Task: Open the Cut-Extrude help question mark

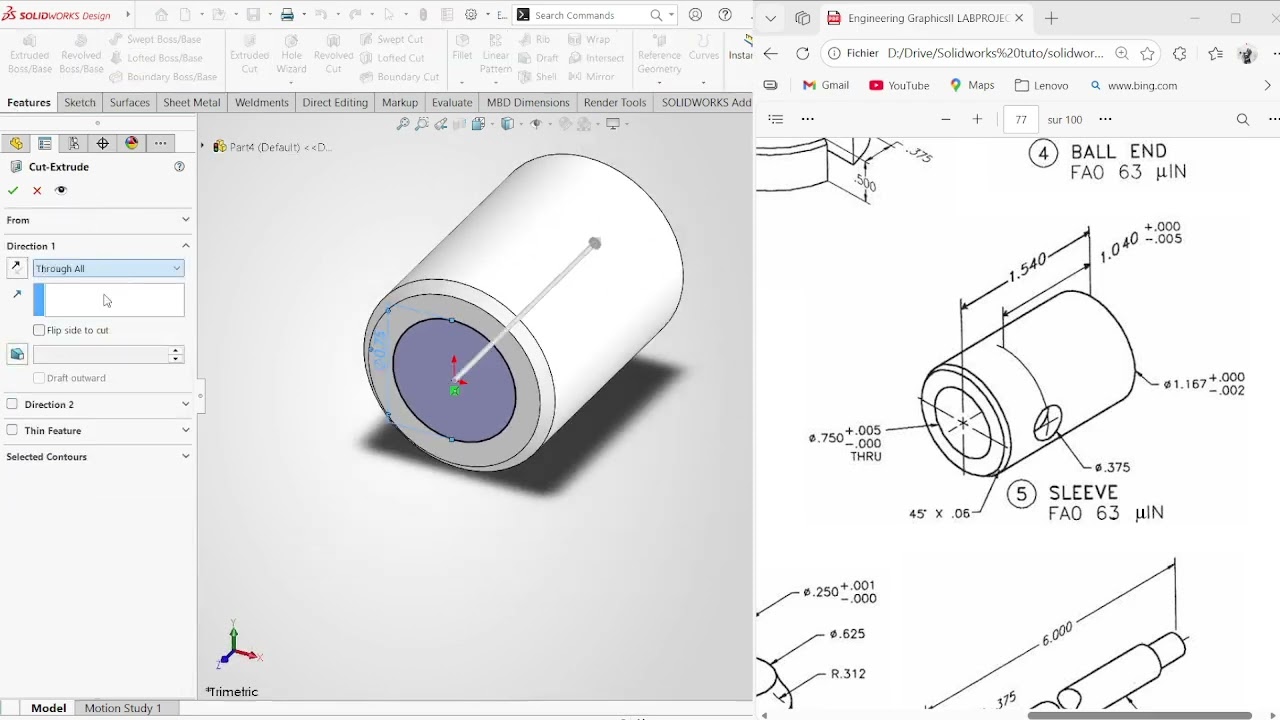Action: coord(180,167)
